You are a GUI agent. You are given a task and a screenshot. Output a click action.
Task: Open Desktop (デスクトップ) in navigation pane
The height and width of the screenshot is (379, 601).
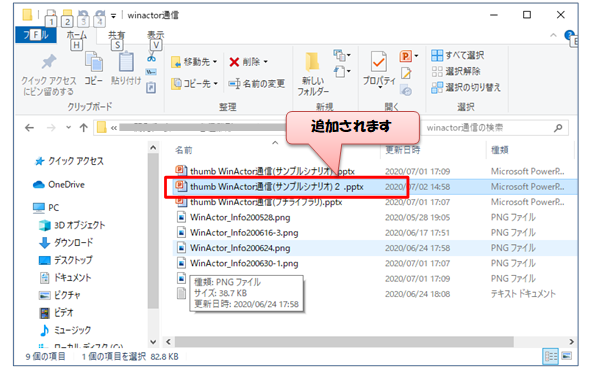coord(66,260)
